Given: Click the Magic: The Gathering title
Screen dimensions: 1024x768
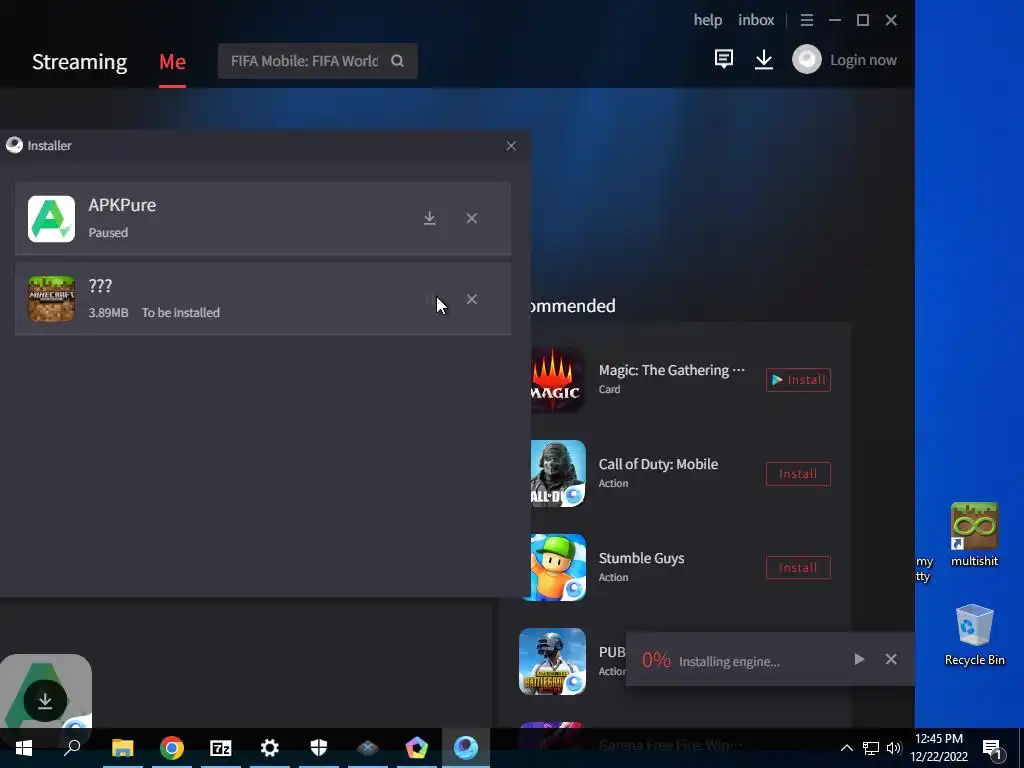Looking at the screenshot, I should (x=672, y=370).
